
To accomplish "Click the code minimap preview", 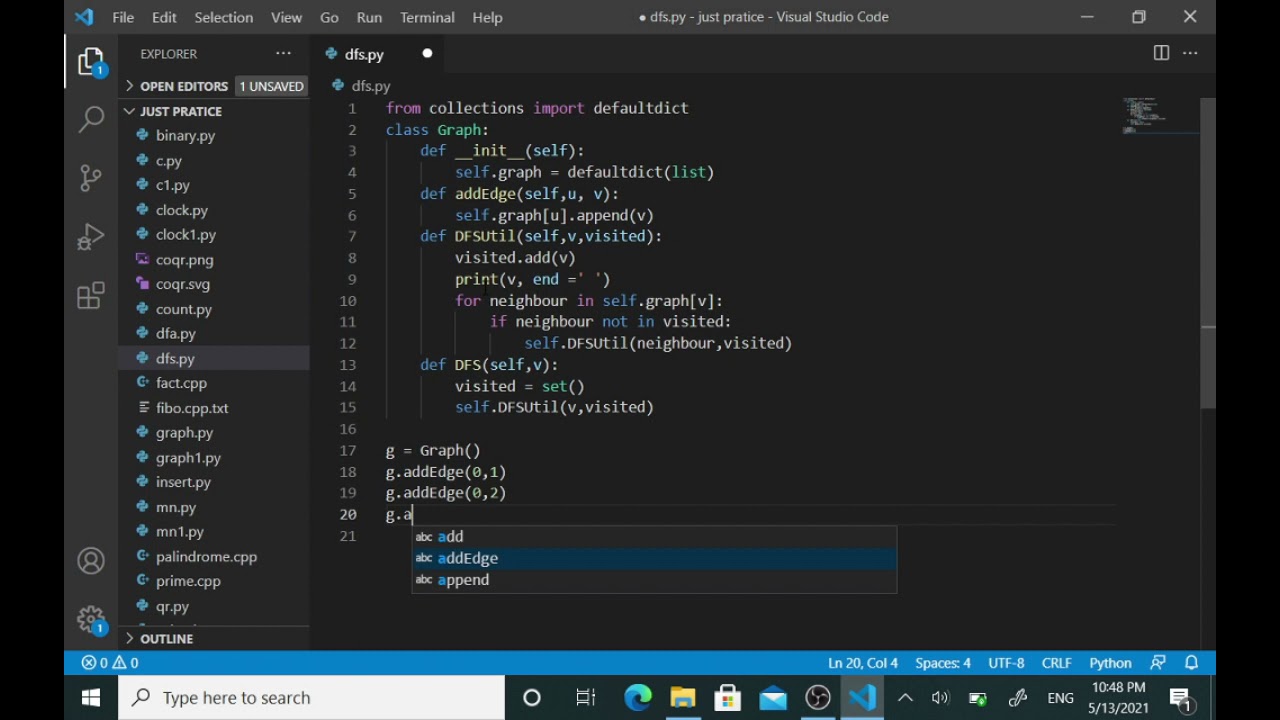I will [x=1159, y=116].
